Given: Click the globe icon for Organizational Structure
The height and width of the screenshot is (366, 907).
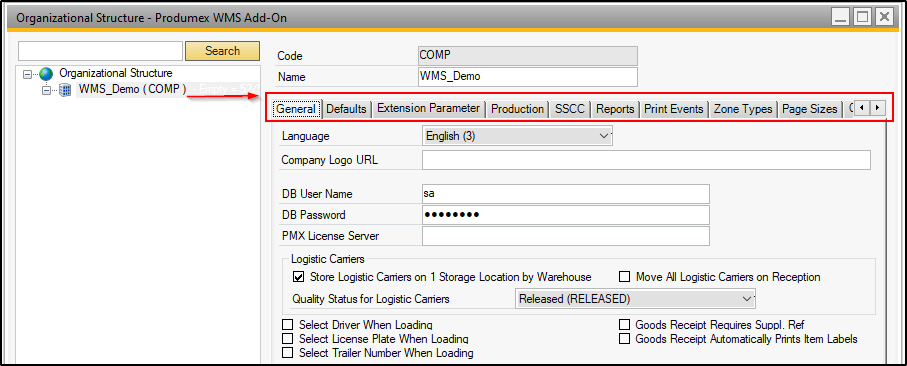Looking at the screenshot, I should 46,74.
